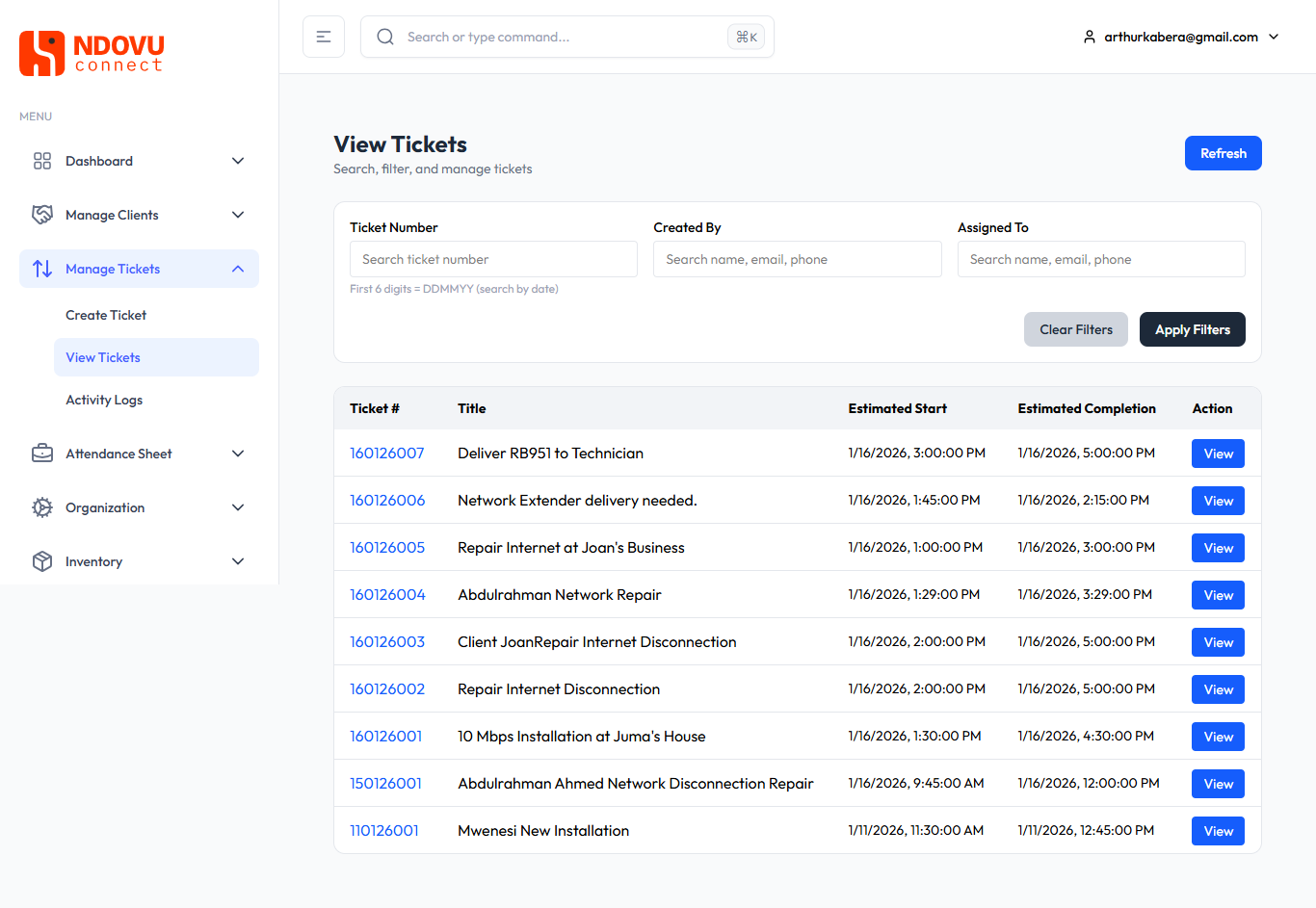Image resolution: width=1316 pixels, height=908 pixels.
Task: Click the hamburger menu icon
Action: pos(323,36)
